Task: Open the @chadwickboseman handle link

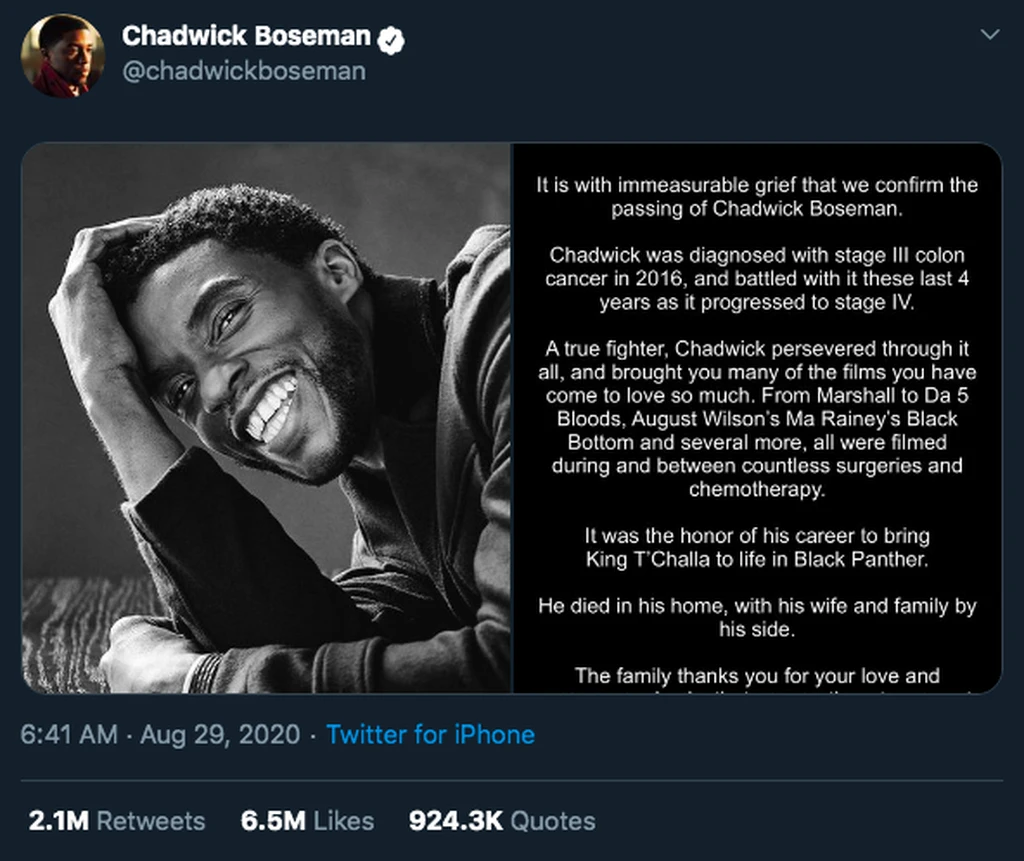Action: [244, 71]
